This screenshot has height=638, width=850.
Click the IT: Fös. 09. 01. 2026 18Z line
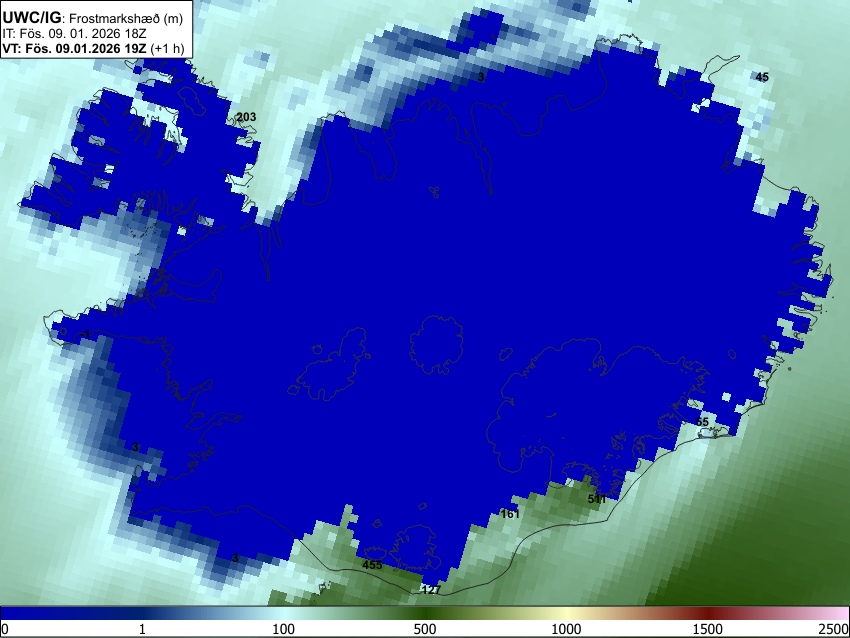pyautogui.click(x=74, y=33)
